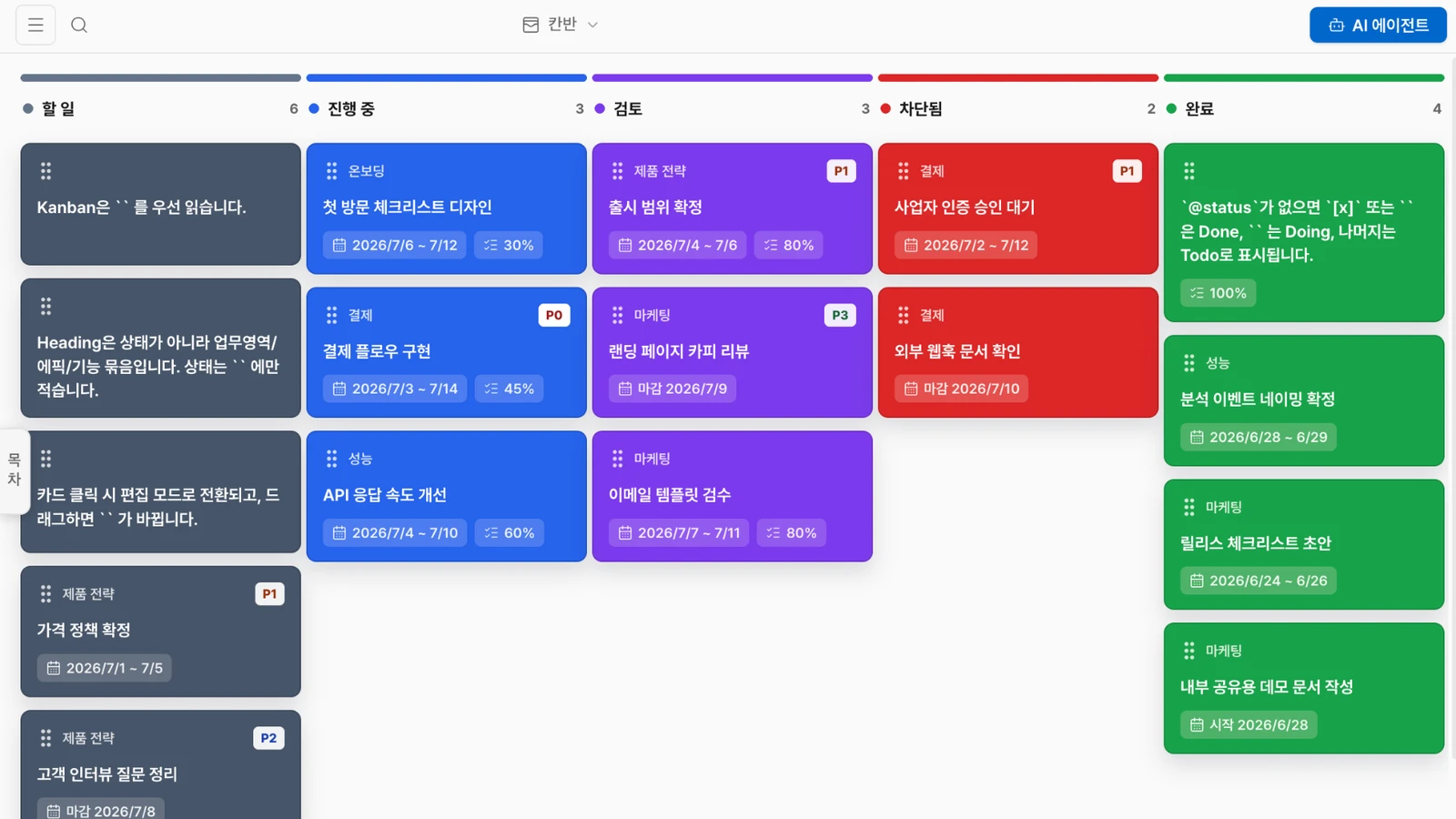
Task: Open the 이메일 템플릿 검수 card title
Action: (670, 495)
